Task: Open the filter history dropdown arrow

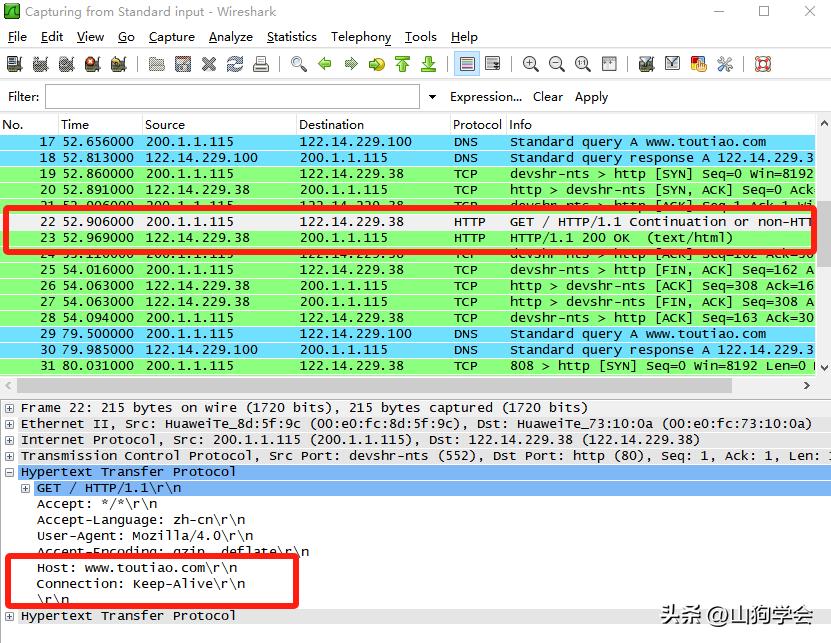Action: [x=432, y=97]
